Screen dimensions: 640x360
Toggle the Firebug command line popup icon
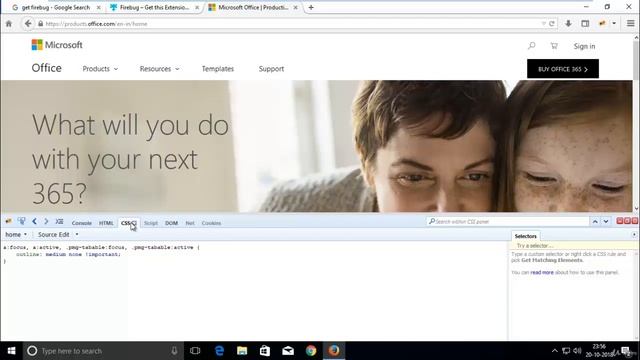tap(59, 221)
